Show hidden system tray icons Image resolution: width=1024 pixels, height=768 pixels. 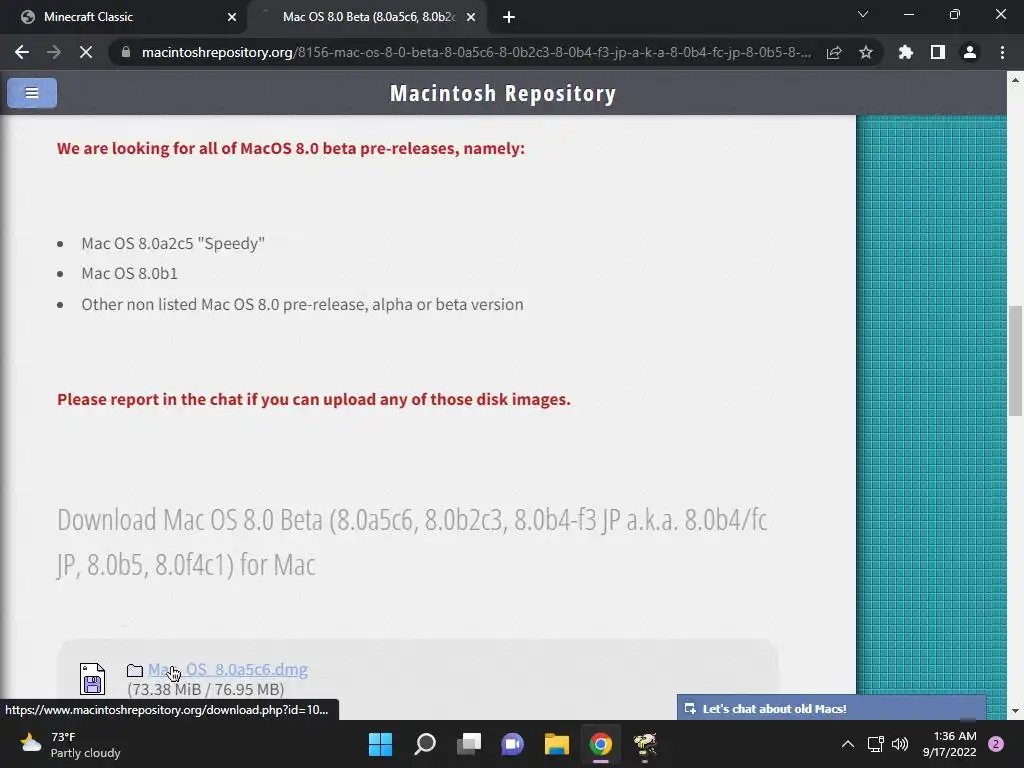pos(848,744)
